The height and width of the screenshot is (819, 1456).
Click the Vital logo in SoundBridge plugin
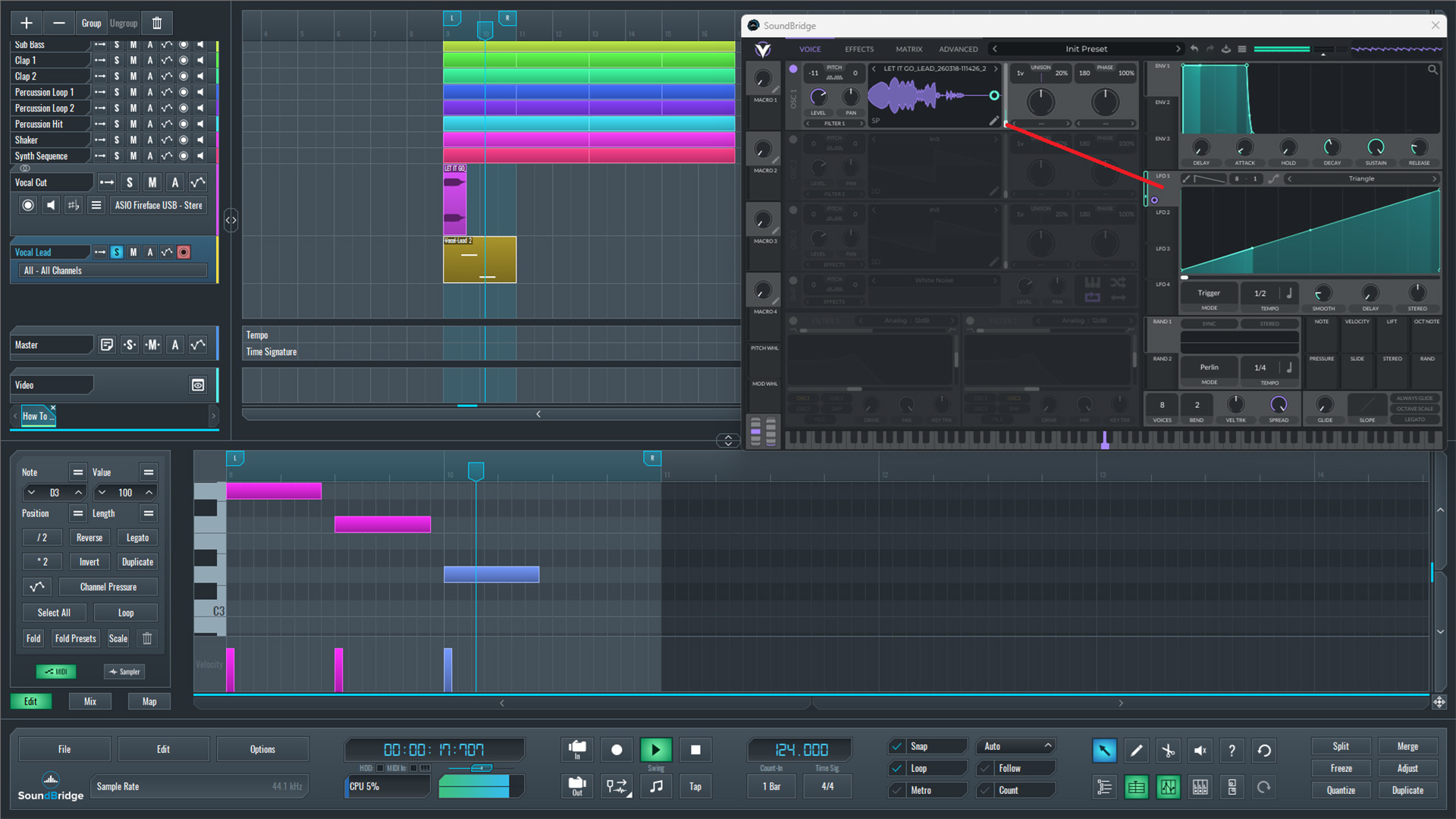[763, 49]
